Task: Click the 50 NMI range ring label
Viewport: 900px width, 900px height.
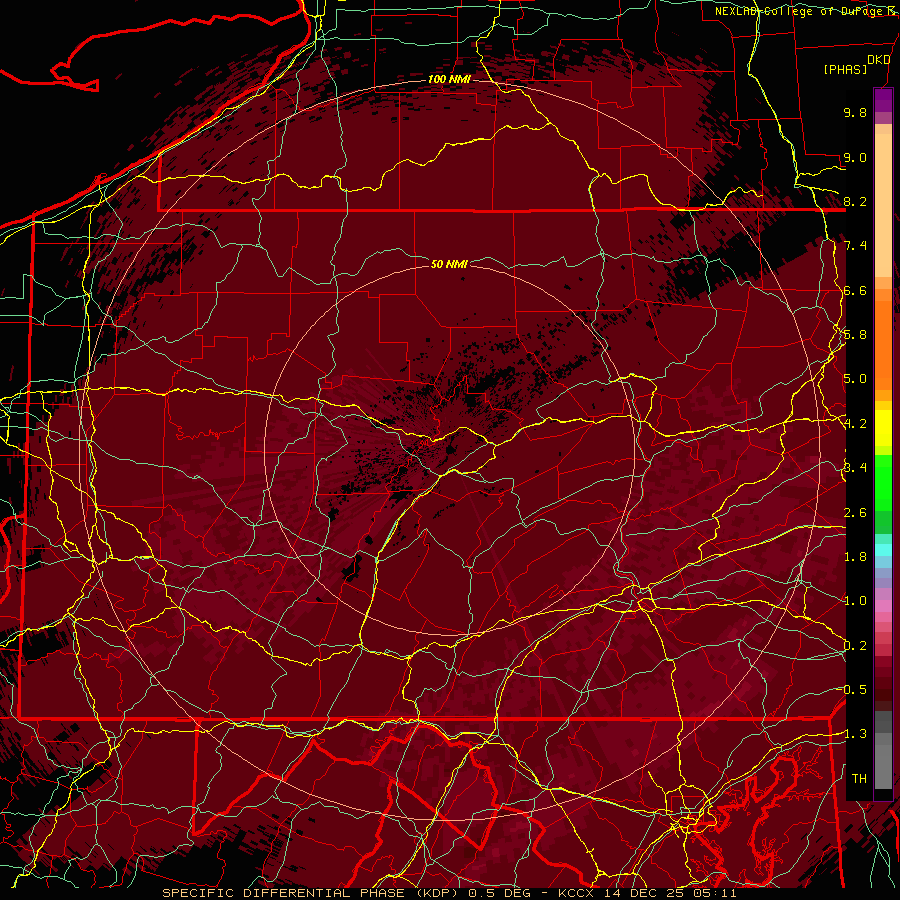Action: point(449,264)
